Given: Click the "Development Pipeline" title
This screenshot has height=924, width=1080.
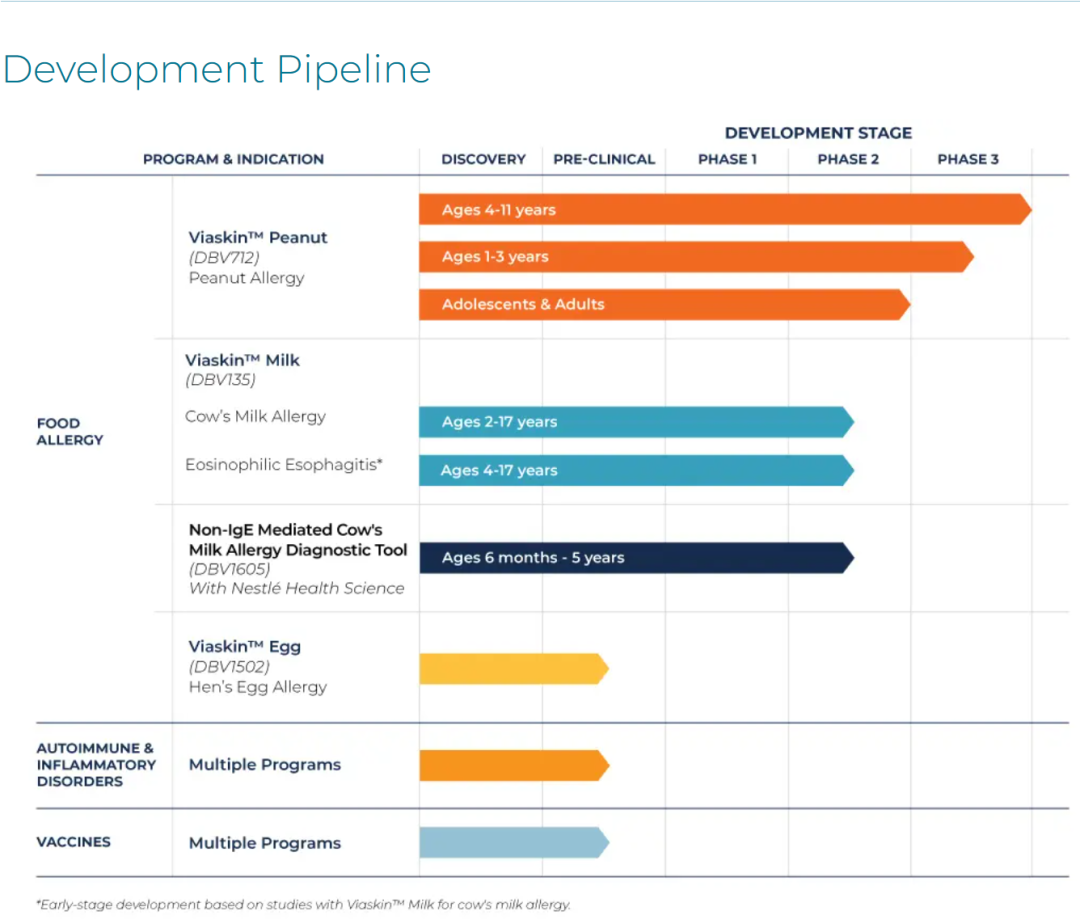Looking at the screenshot, I should tap(217, 70).
